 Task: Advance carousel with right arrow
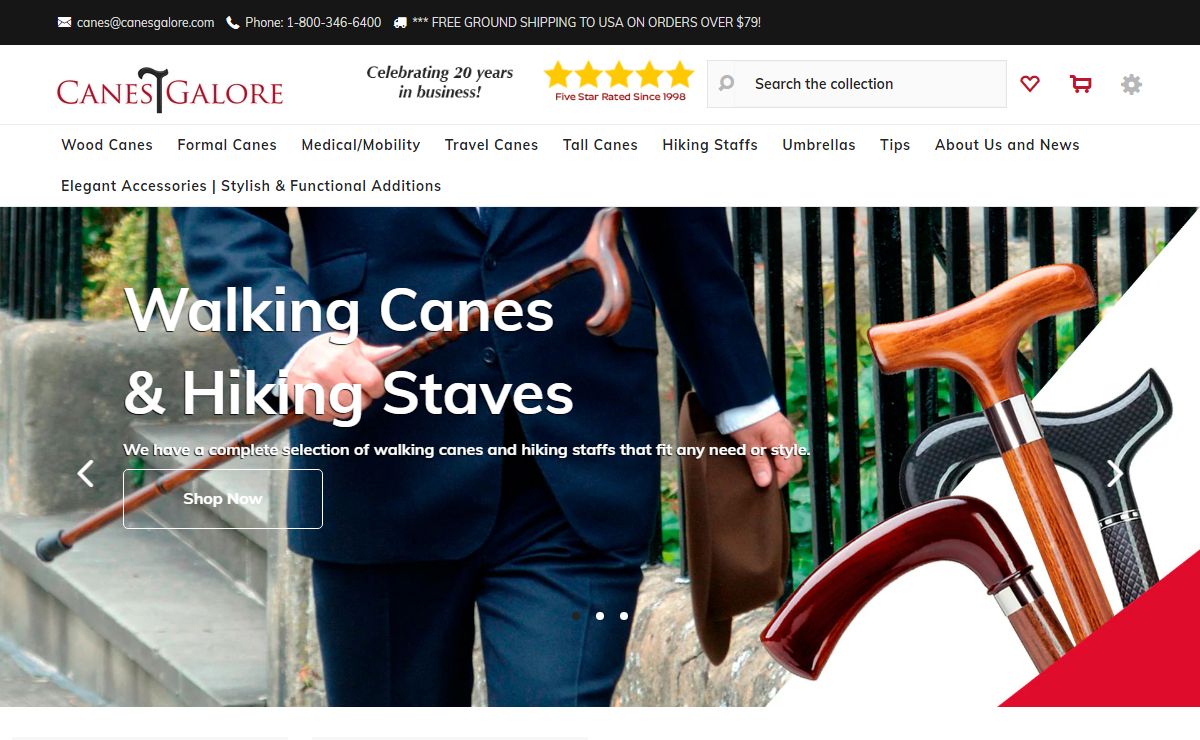tap(1115, 473)
